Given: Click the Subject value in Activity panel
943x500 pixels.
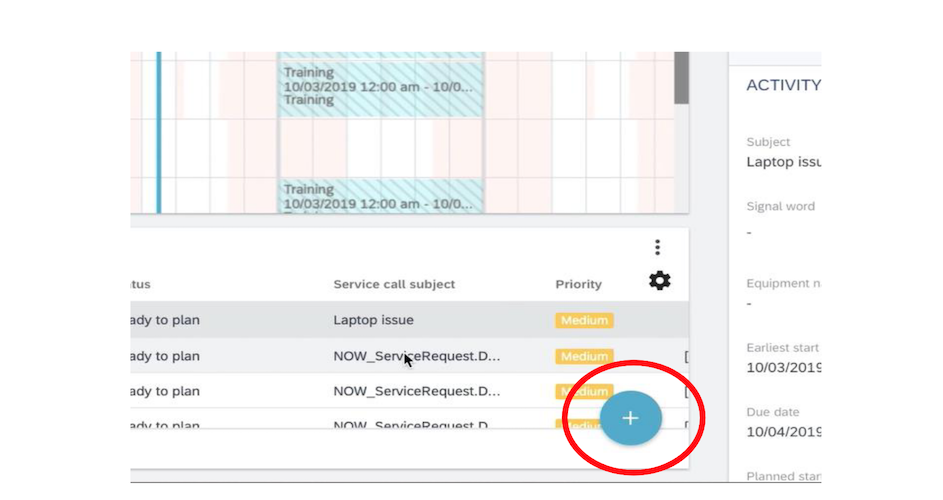Looking at the screenshot, I should pos(783,162).
